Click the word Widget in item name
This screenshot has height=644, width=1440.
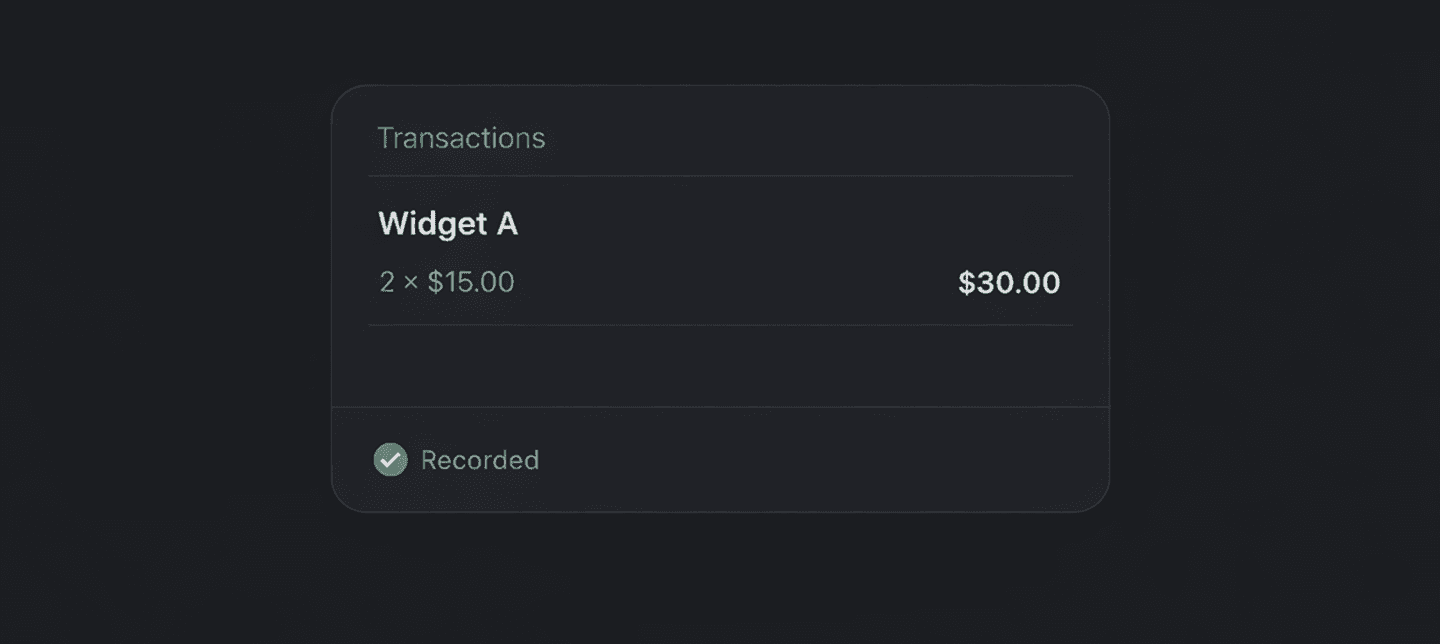click(x=432, y=224)
